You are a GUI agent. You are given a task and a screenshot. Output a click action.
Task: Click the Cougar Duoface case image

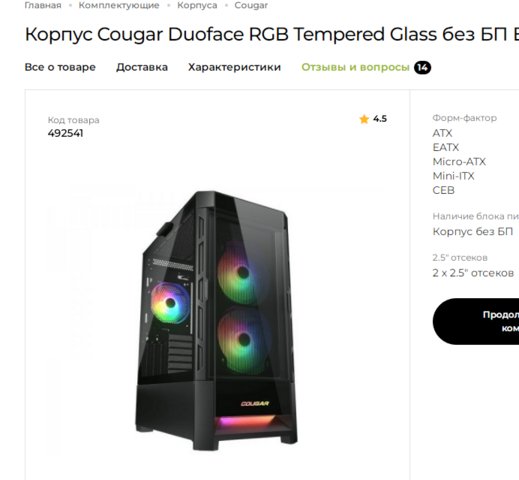[x=216, y=321]
